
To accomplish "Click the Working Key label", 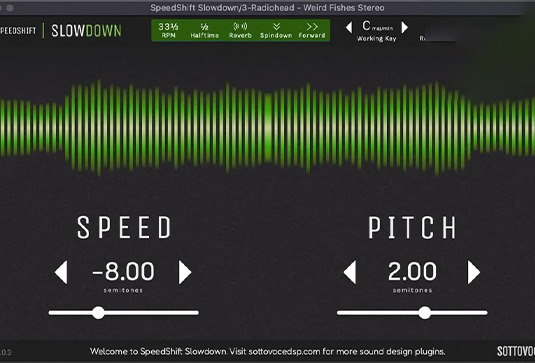I will pos(377,39).
